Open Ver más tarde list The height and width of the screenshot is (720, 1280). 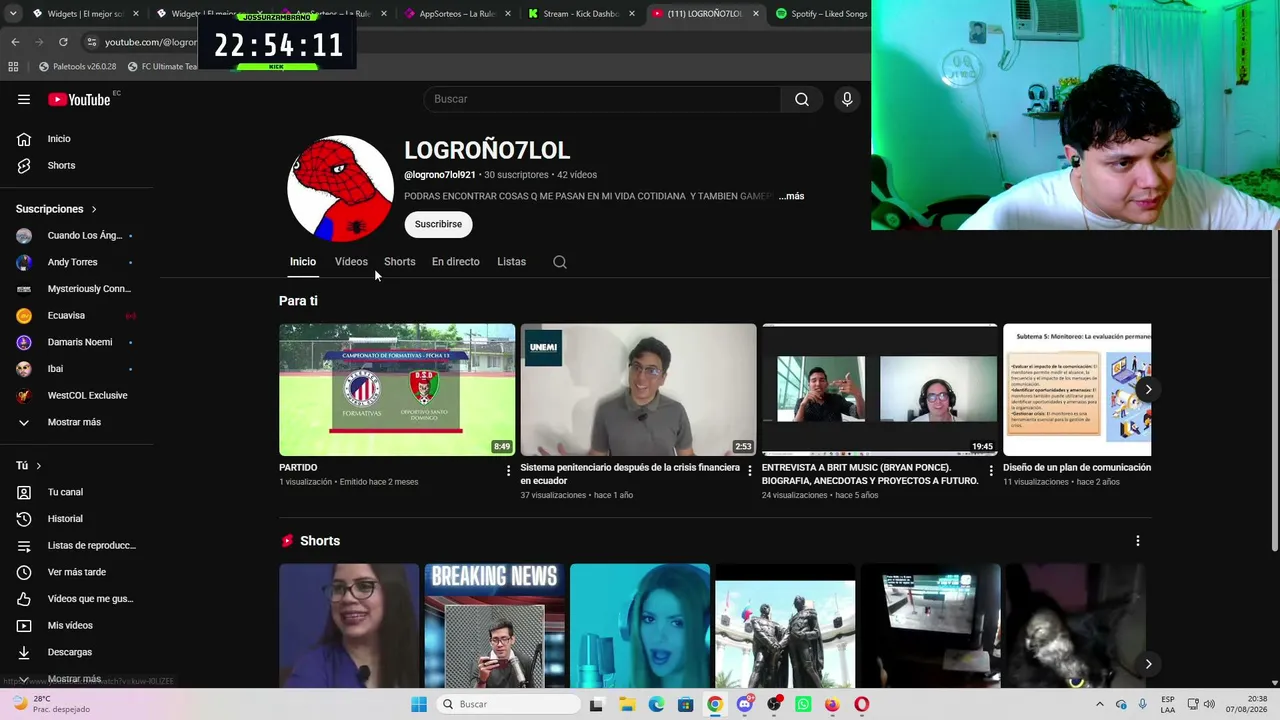[76, 572]
